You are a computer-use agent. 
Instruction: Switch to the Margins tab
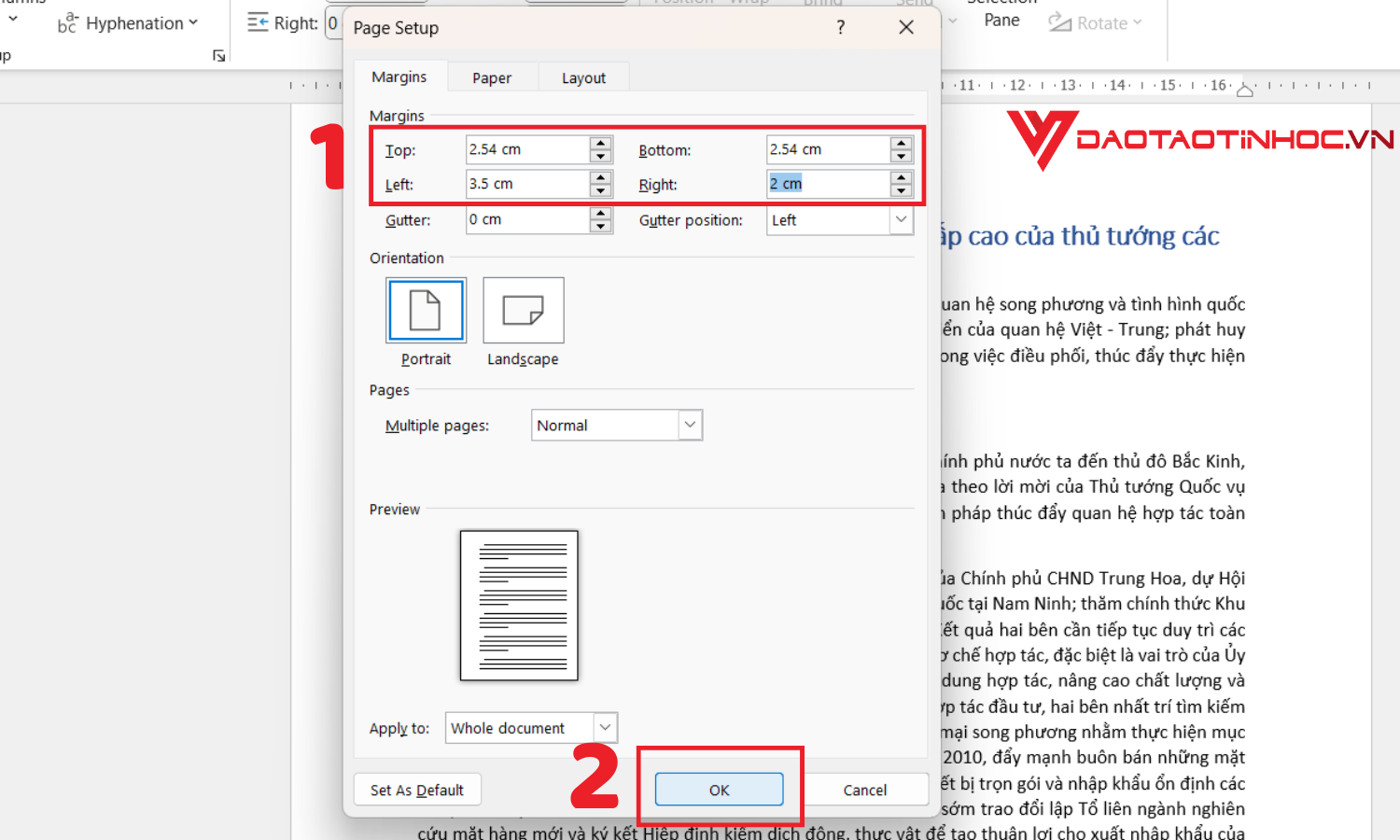point(399,77)
